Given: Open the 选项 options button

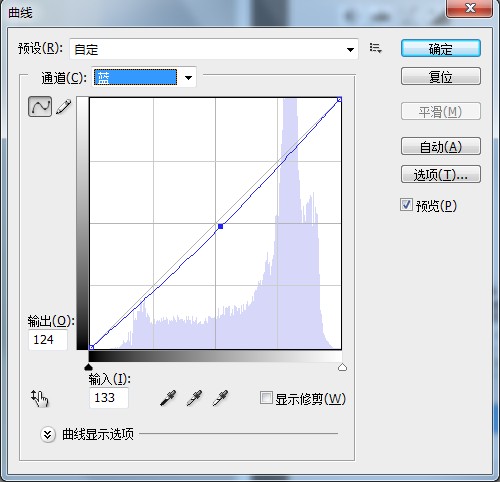Looking at the screenshot, I should [441, 174].
